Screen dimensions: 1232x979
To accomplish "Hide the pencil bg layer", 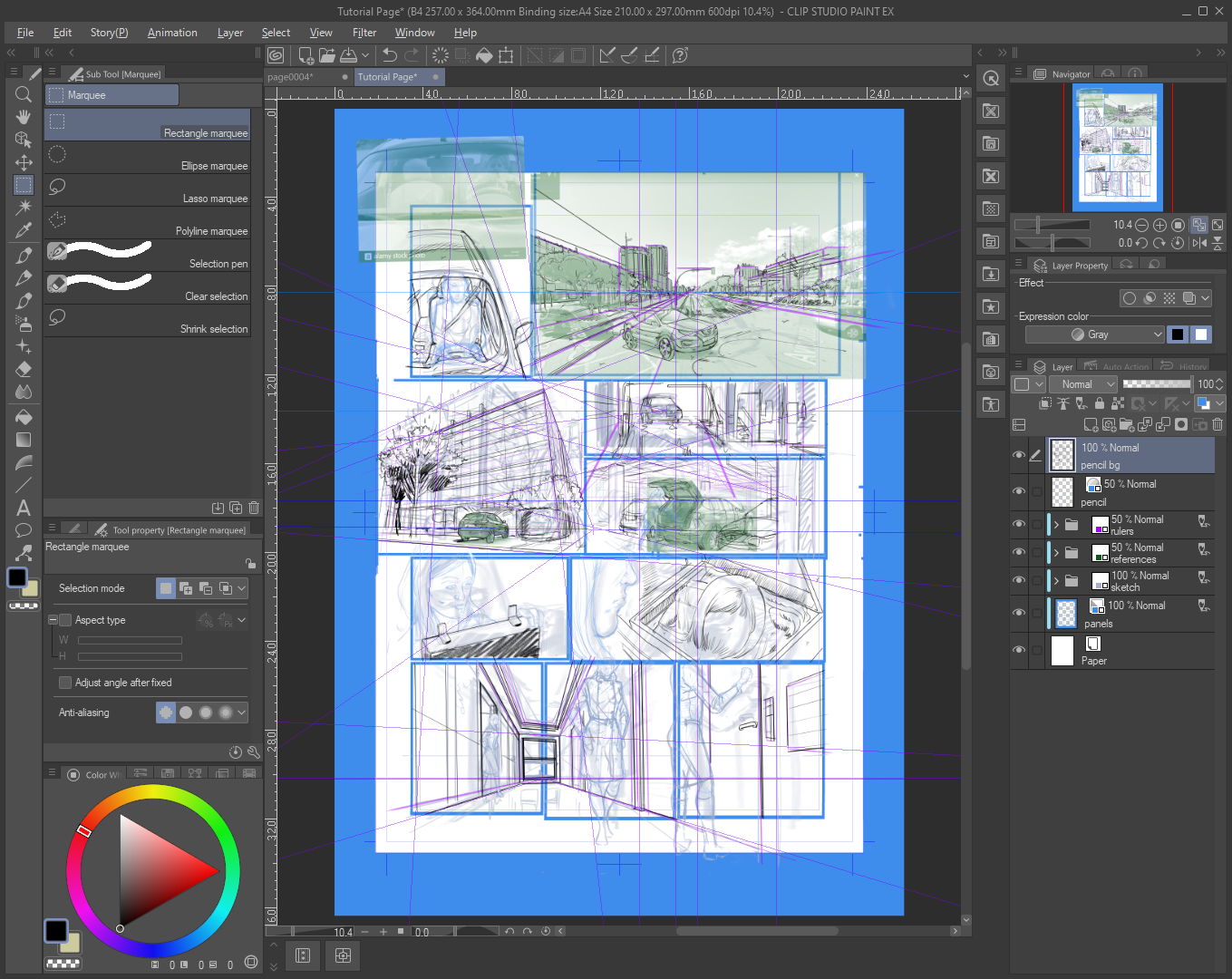I will [x=1019, y=455].
